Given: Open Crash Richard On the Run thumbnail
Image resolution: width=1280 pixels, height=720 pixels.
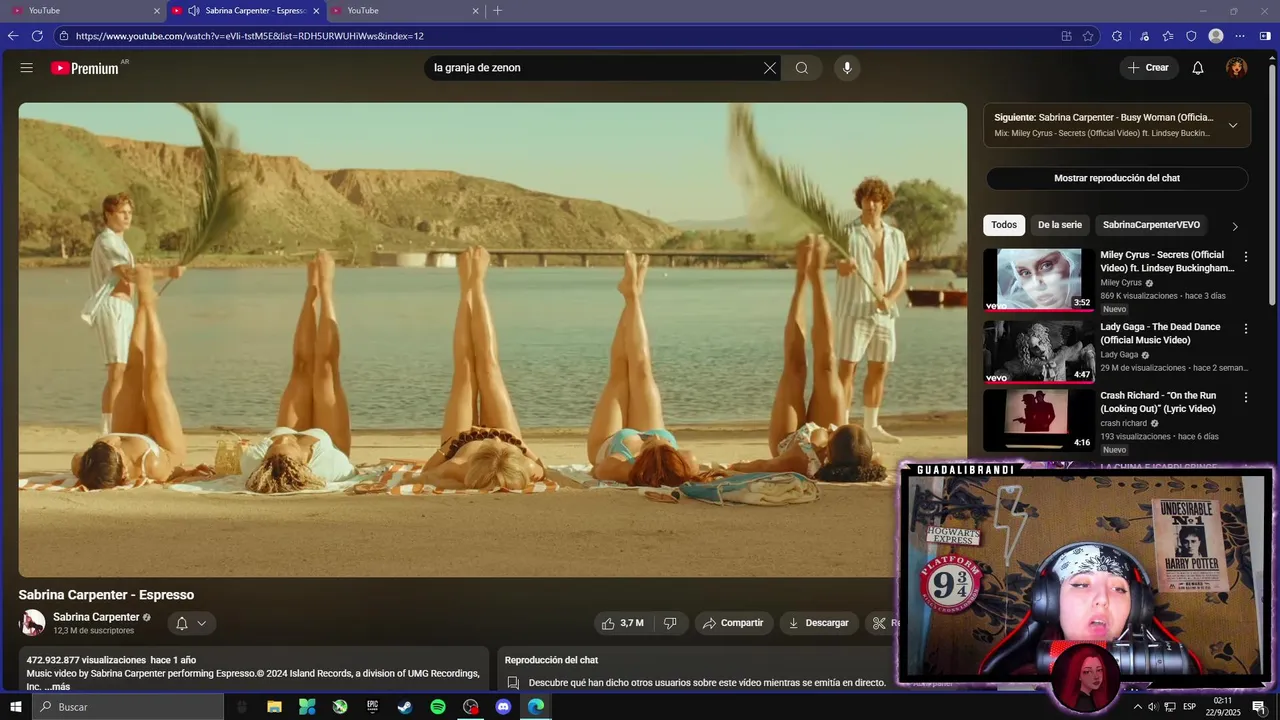Looking at the screenshot, I should click(1038, 420).
